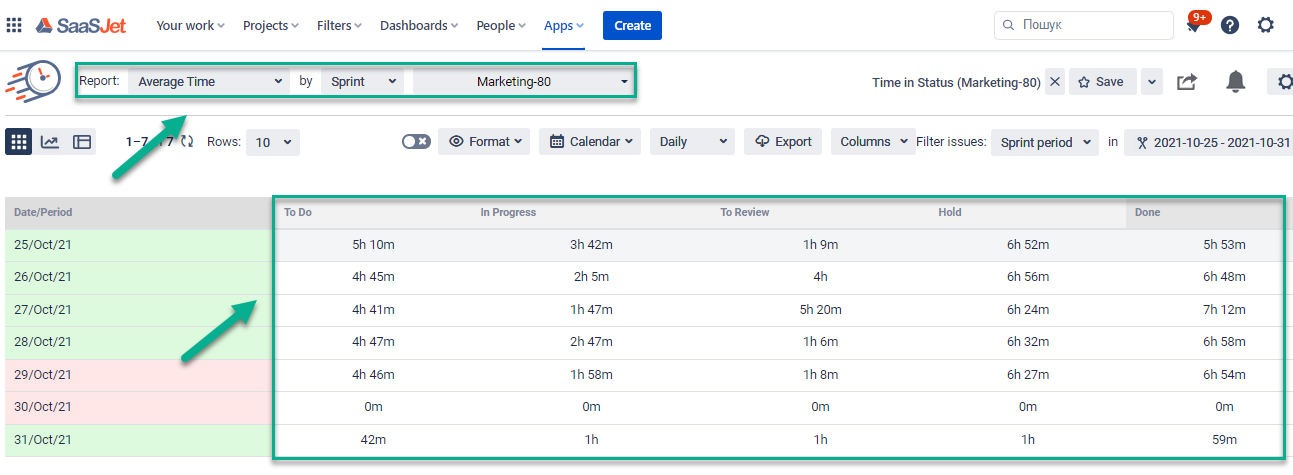Select the 28/Oct/21 date row
The image size is (1293, 475).
coord(138,343)
